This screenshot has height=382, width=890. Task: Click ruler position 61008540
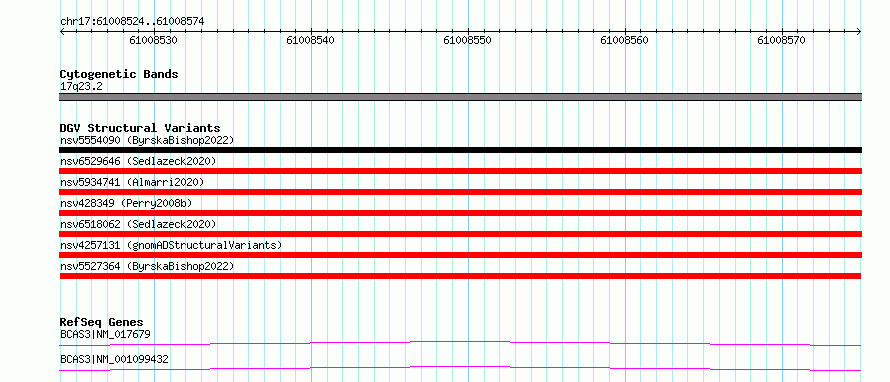pos(310,40)
